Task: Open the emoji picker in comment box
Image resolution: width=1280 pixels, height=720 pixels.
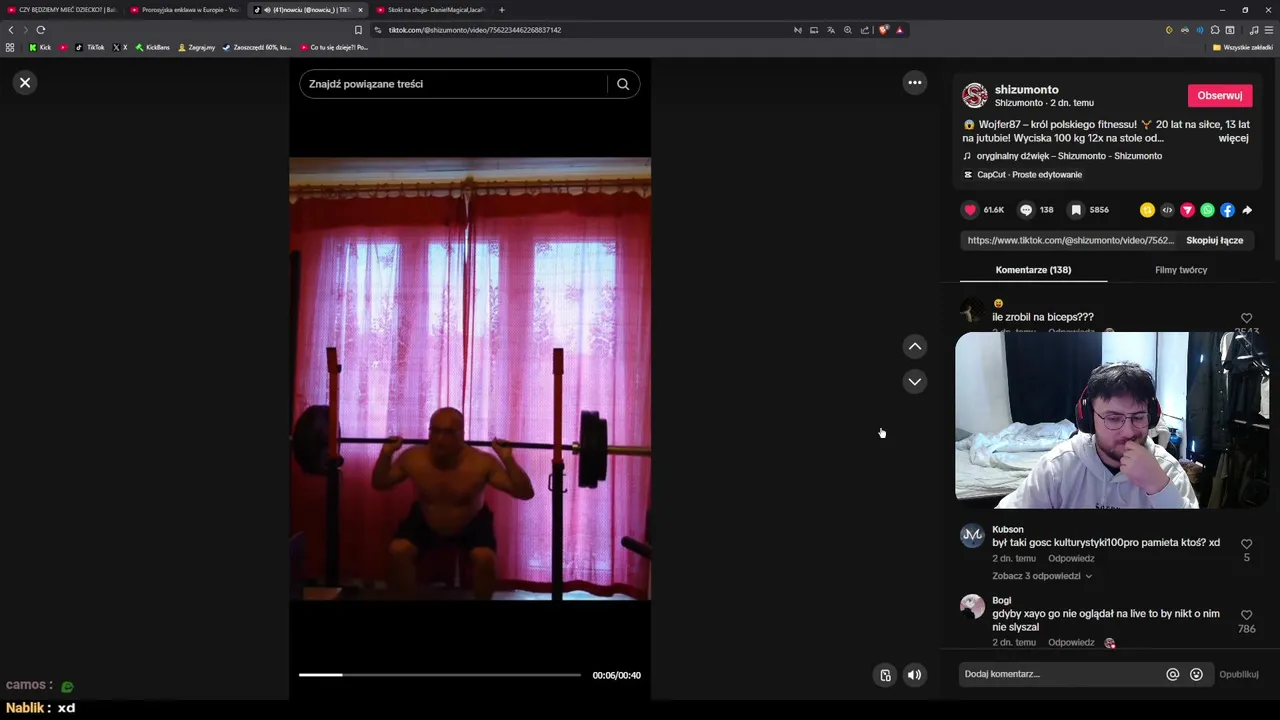Action: pos(1196,674)
